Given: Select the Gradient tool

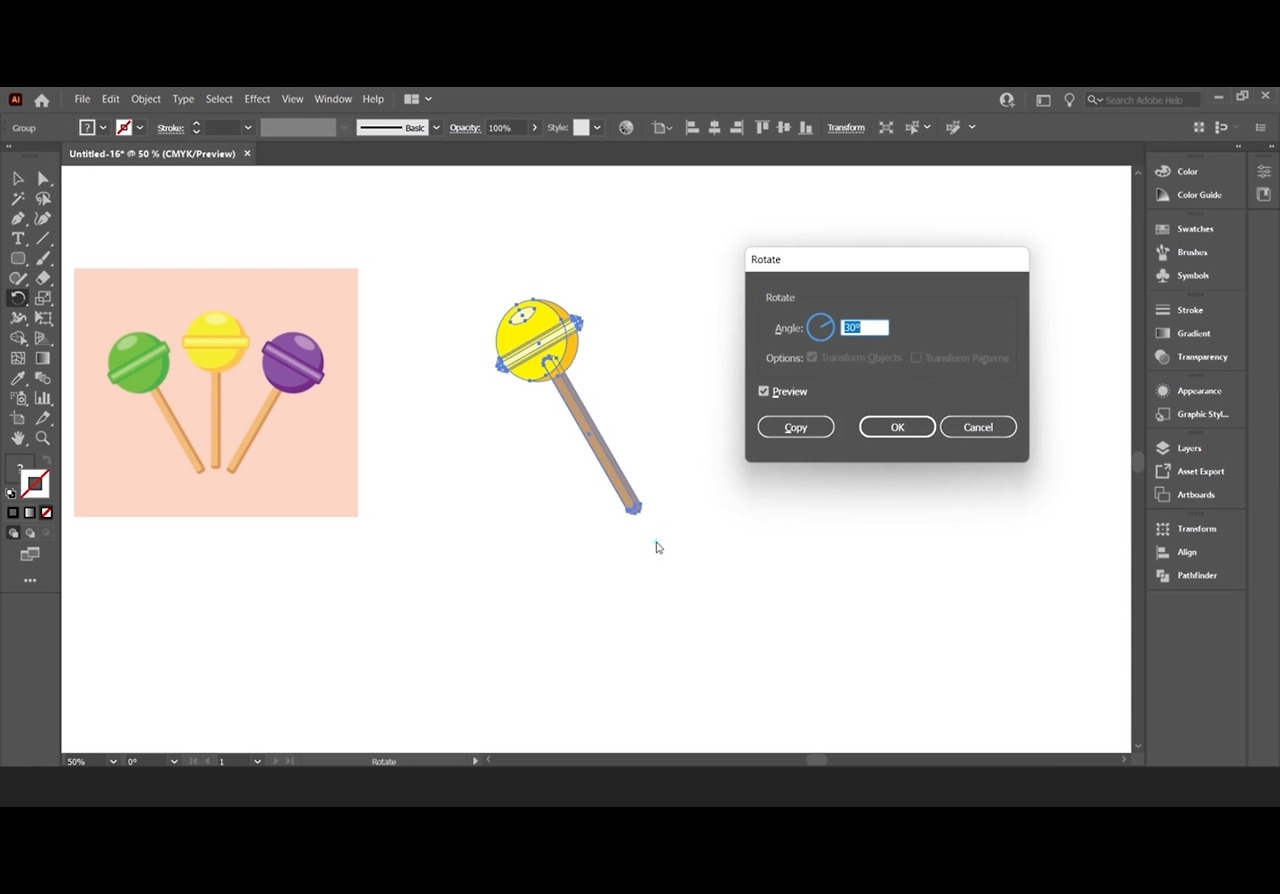Looking at the screenshot, I should click(x=43, y=358).
